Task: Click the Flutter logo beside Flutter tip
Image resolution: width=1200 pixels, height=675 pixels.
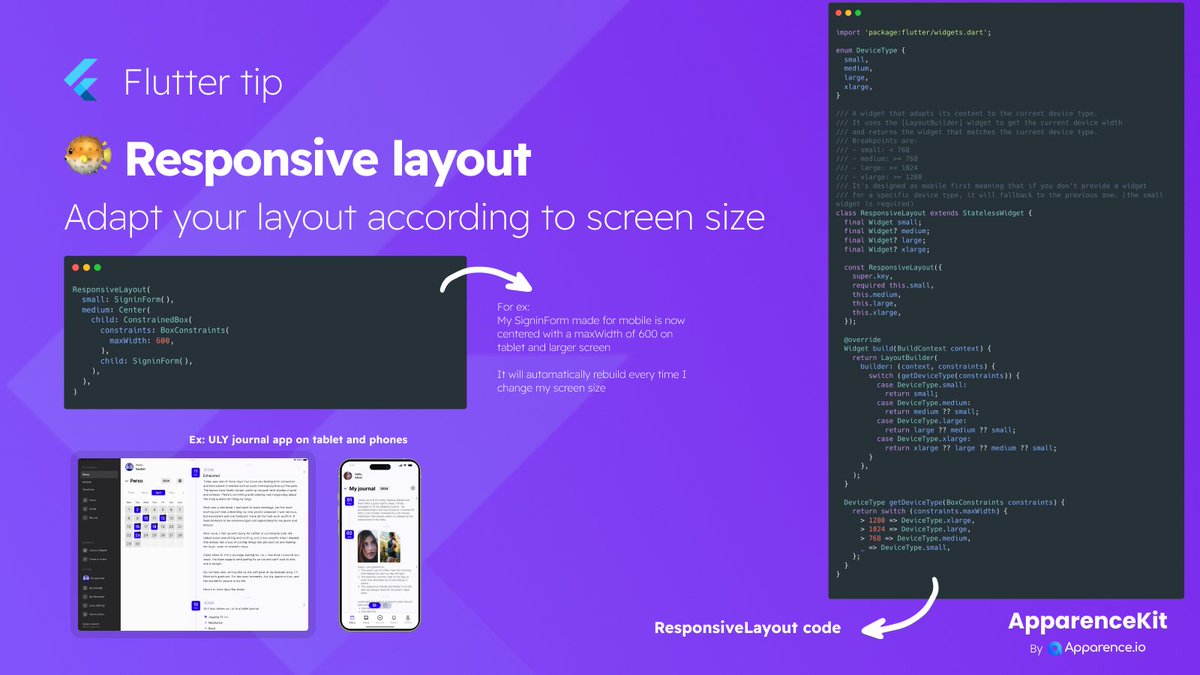Action: pos(80,80)
